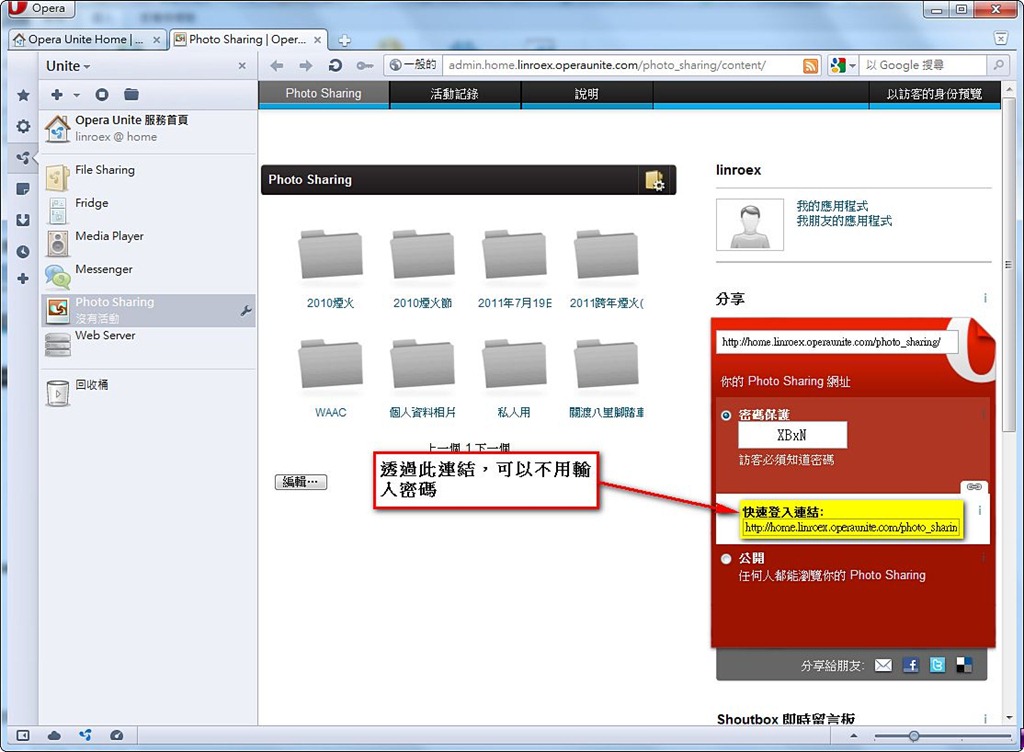Open the 回收桶 trash item
The image size is (1024, 752).
pyautogui.click(x=147, y=392)
